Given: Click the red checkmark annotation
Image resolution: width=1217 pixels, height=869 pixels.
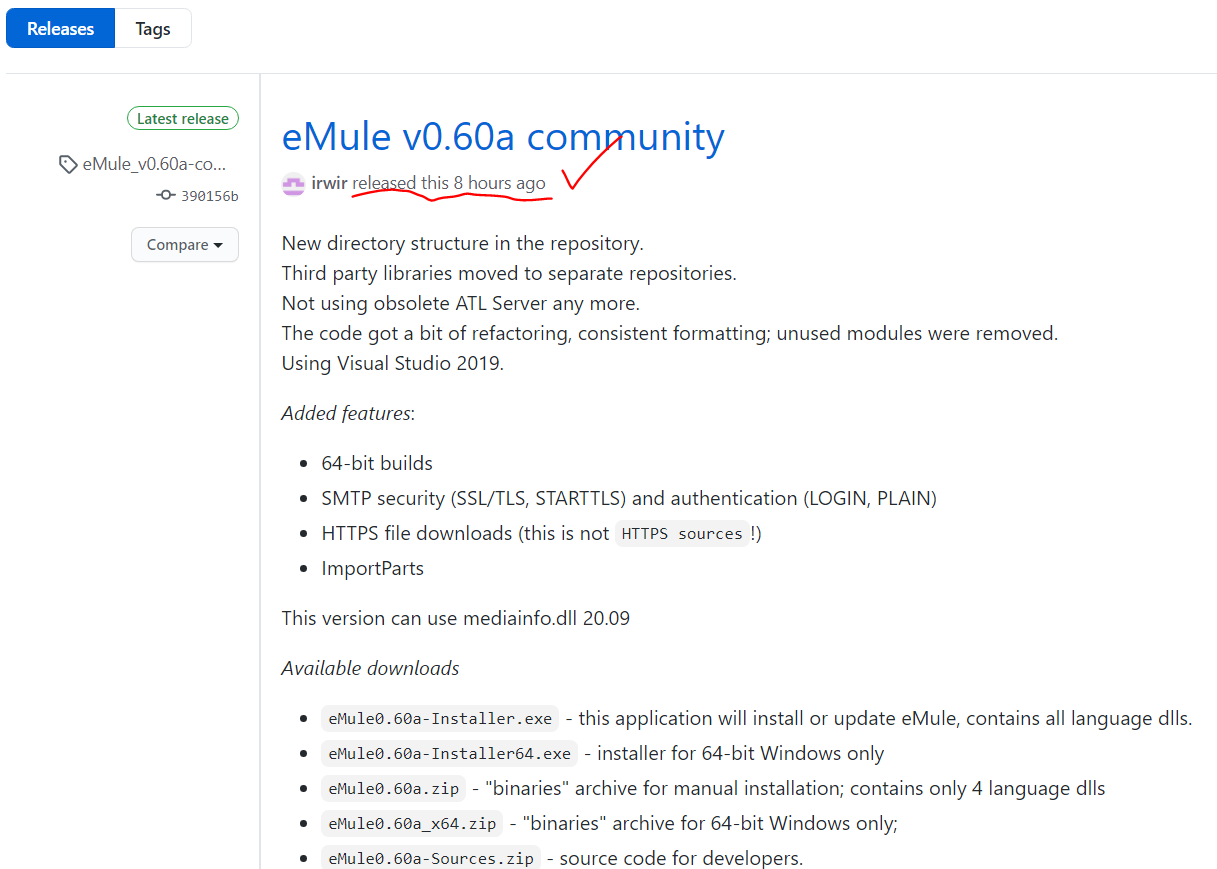Looking at the screenshot, I should [x=590, y=165].
